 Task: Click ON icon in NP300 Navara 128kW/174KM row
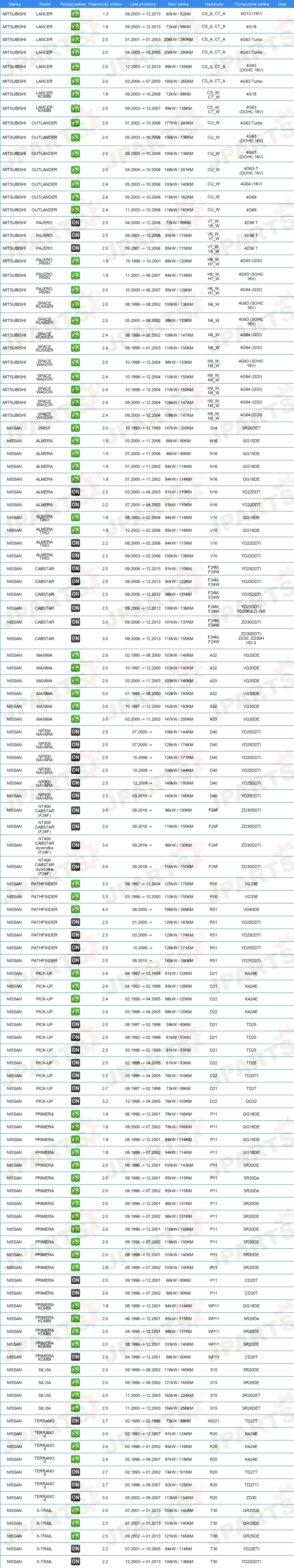click(x=76, y=744)
